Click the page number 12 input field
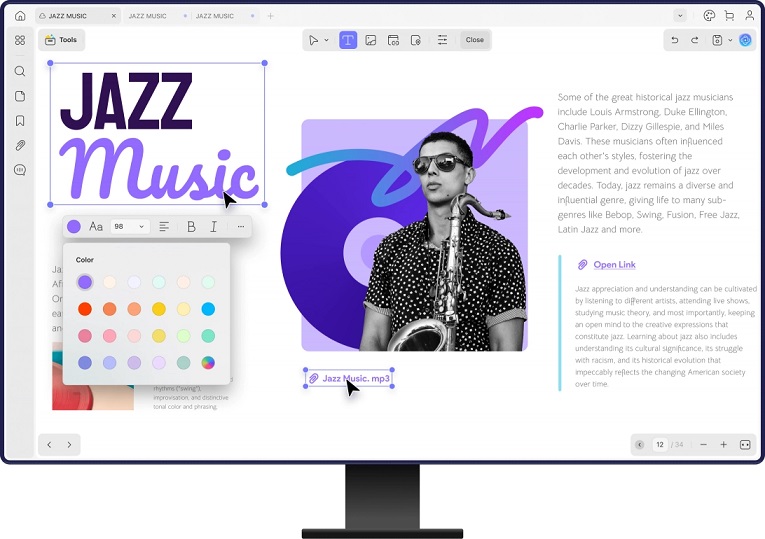The height and width of the screenshot is (539, 765). pos(660,444)
